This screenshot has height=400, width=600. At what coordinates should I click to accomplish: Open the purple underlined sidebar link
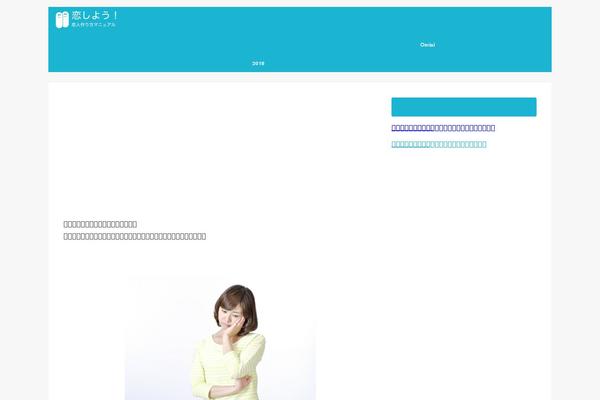click(443, 128)
